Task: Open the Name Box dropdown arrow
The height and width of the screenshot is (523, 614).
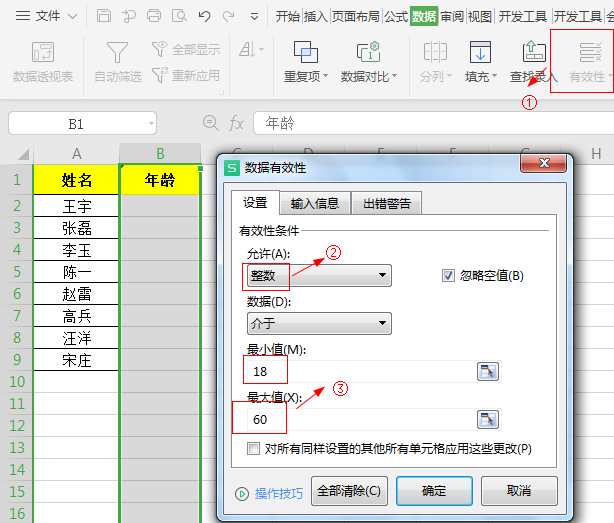Action: pyautogui.click(x=151, y=124)
